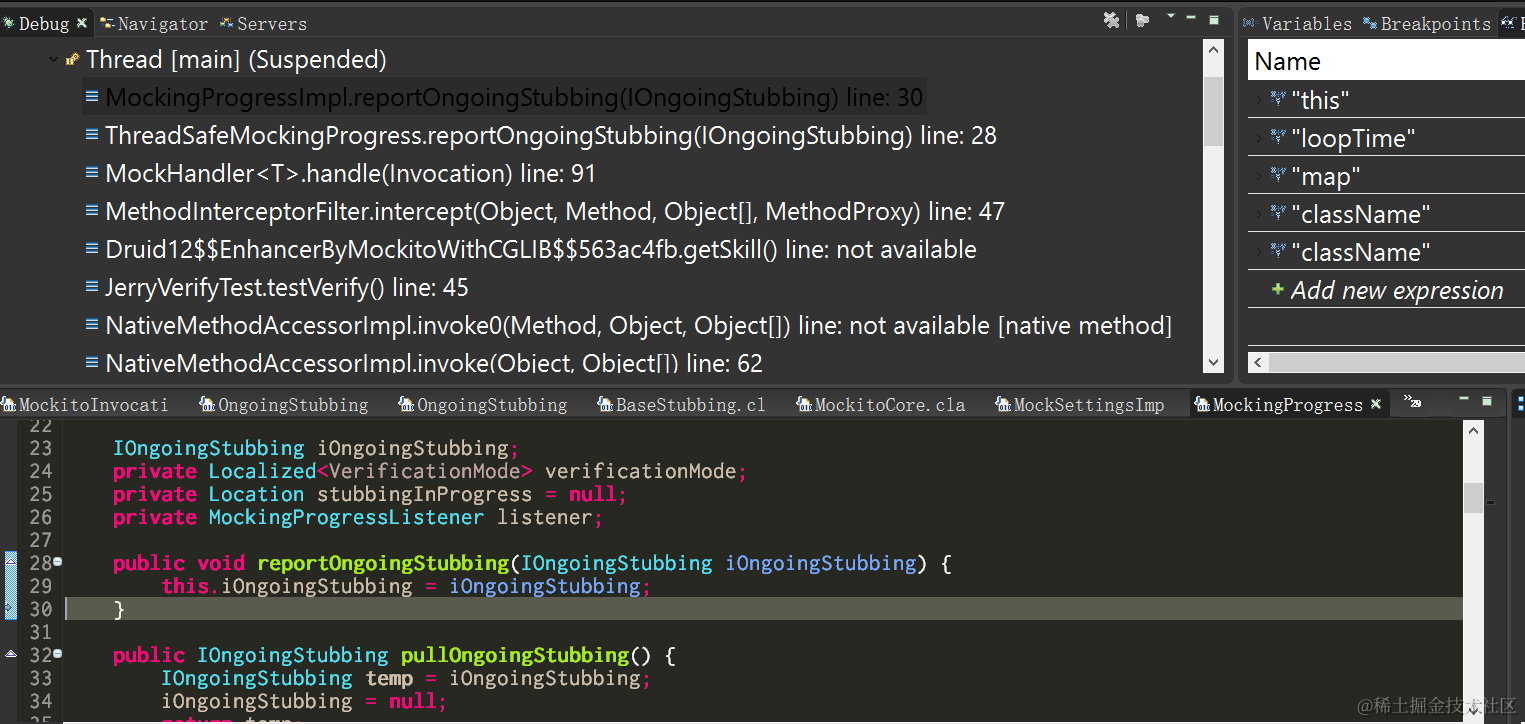The width and height of the screenshot is (1525, 724).
Task: Select the "map" watch expression row
Action: coord(1386,176)
